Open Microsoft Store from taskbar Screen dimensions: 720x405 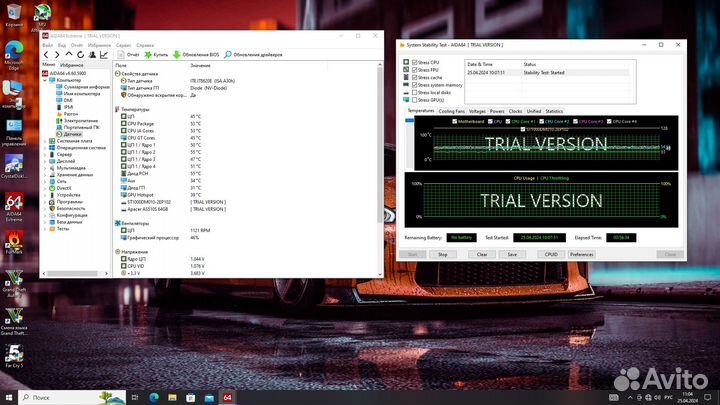[x=191, y=397]
